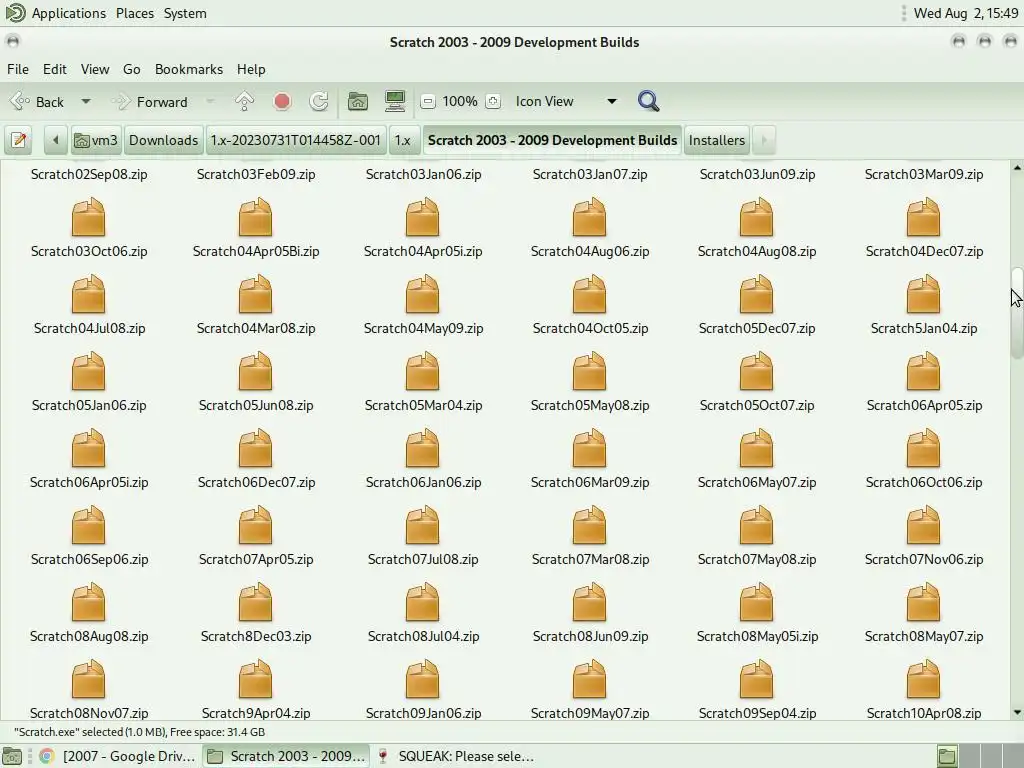Select the Scratch06Apr05.zip archive icon
1024x768 pixels.
pos(924,371)
